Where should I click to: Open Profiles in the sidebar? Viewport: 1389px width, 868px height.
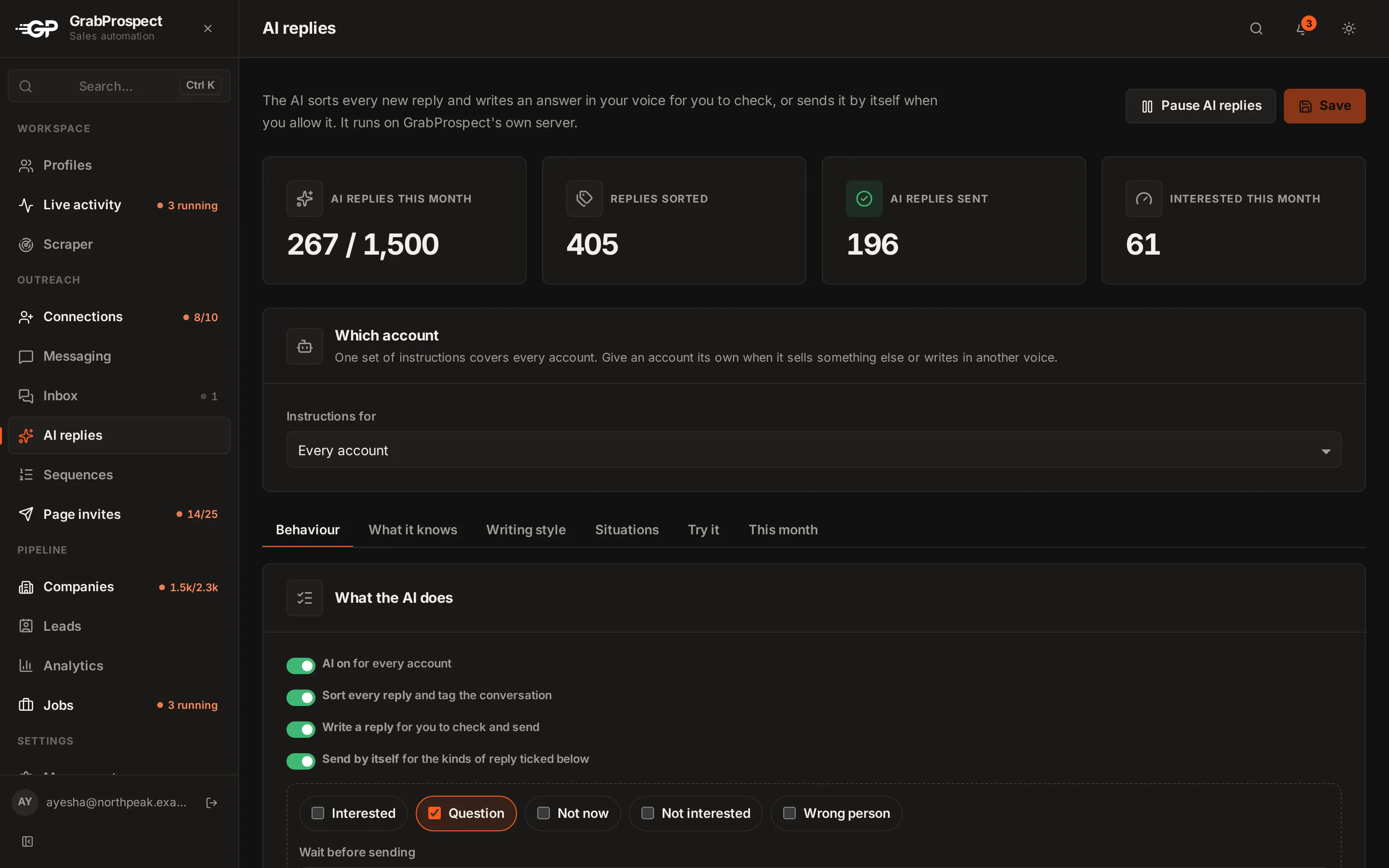pos(119,165)
